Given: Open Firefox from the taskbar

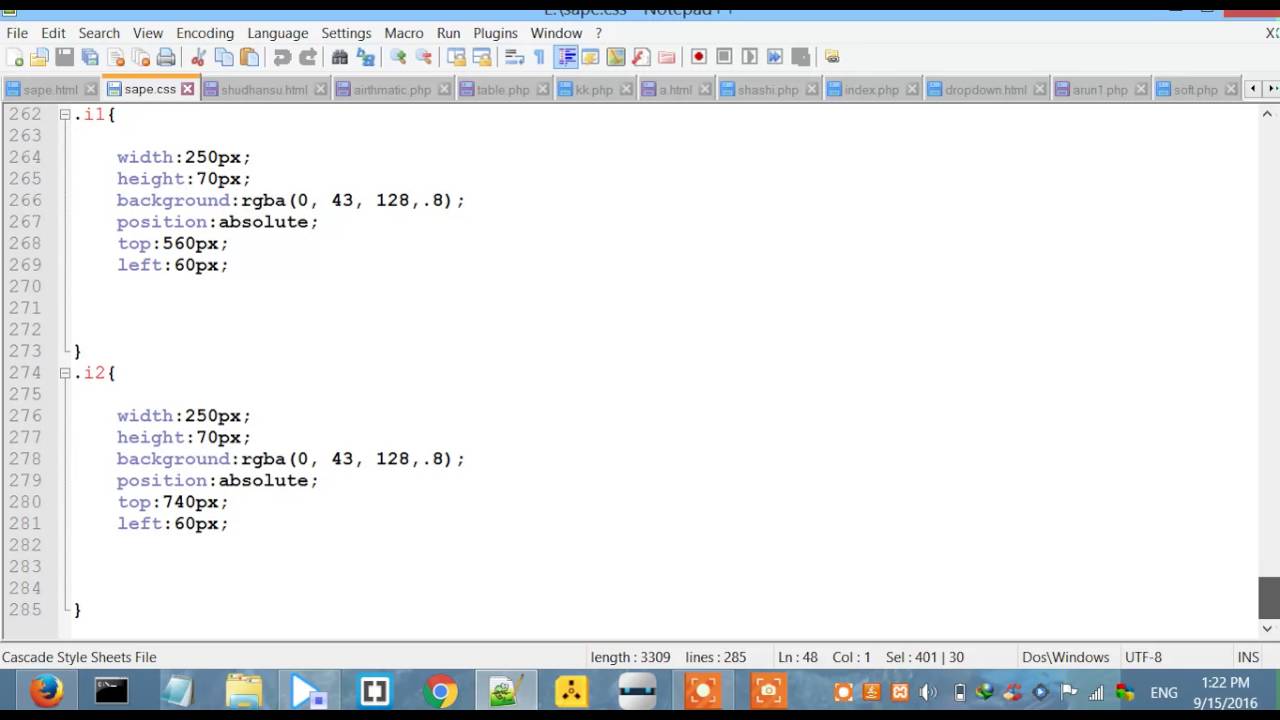Looking at the screenshot, I should [x=46, y=692].
